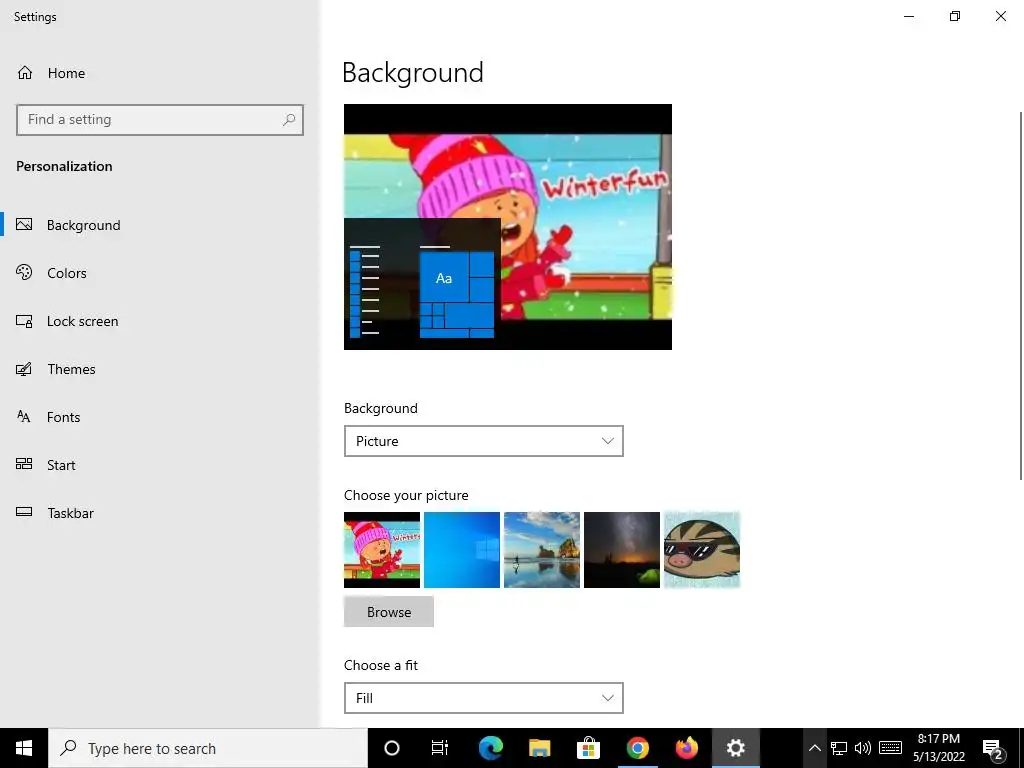The image size is (1024, 768).
Task: Open Cortana from the taskbar circle icon
Action: tap(392, 748)
